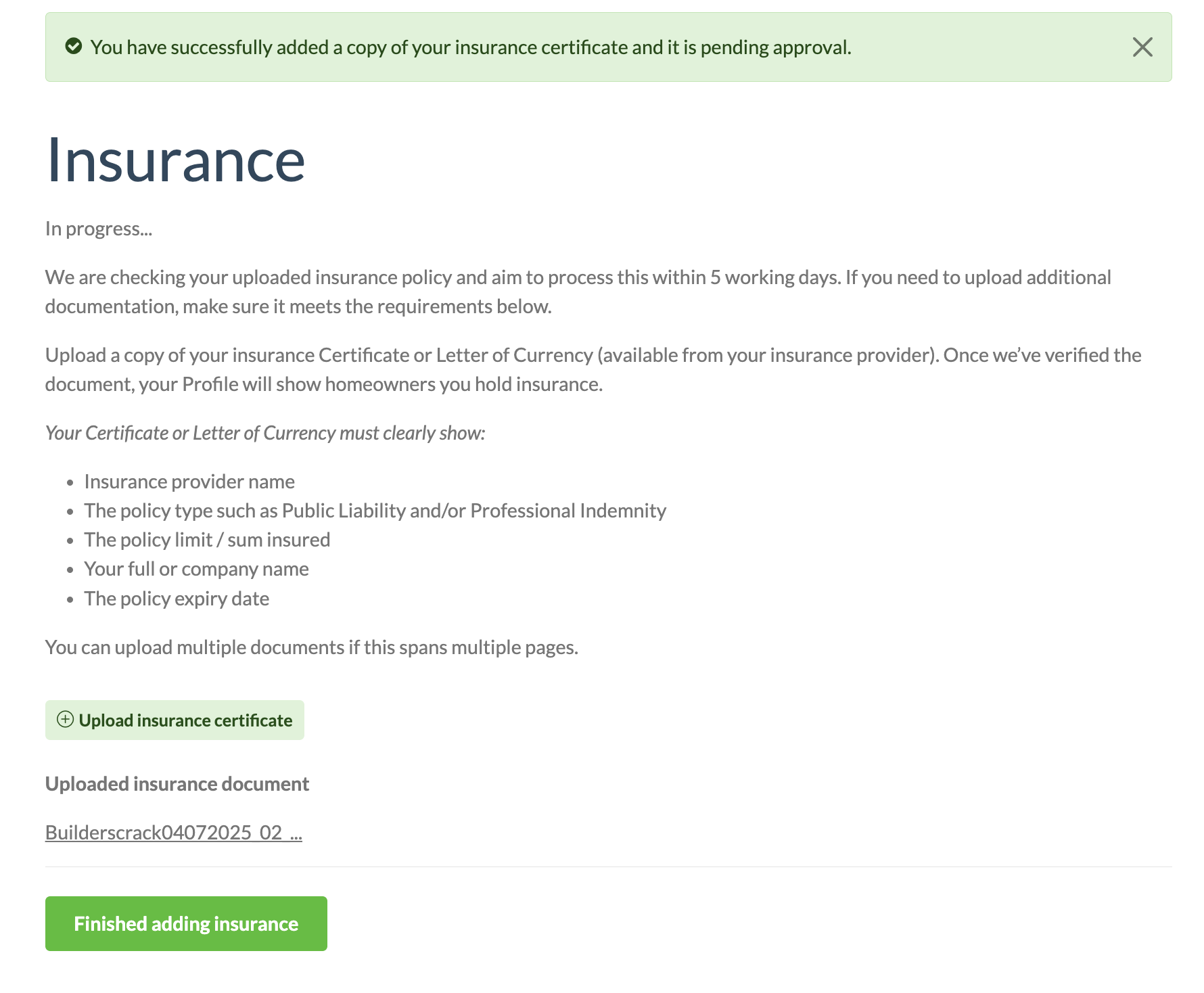
Task: Open the uploaded Builderscrack04072025 document link
Action: click(173, 833)
